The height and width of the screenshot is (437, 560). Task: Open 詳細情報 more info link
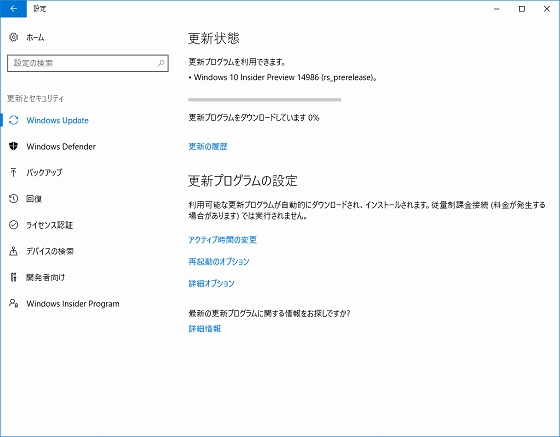(x=205, y=328)
